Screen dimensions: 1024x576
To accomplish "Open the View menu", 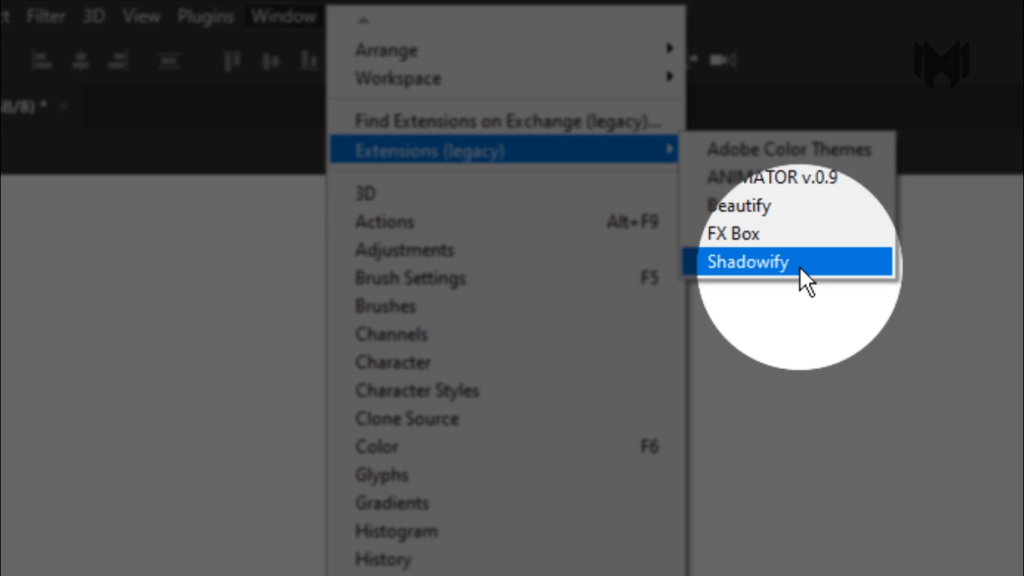I will 141,16.
